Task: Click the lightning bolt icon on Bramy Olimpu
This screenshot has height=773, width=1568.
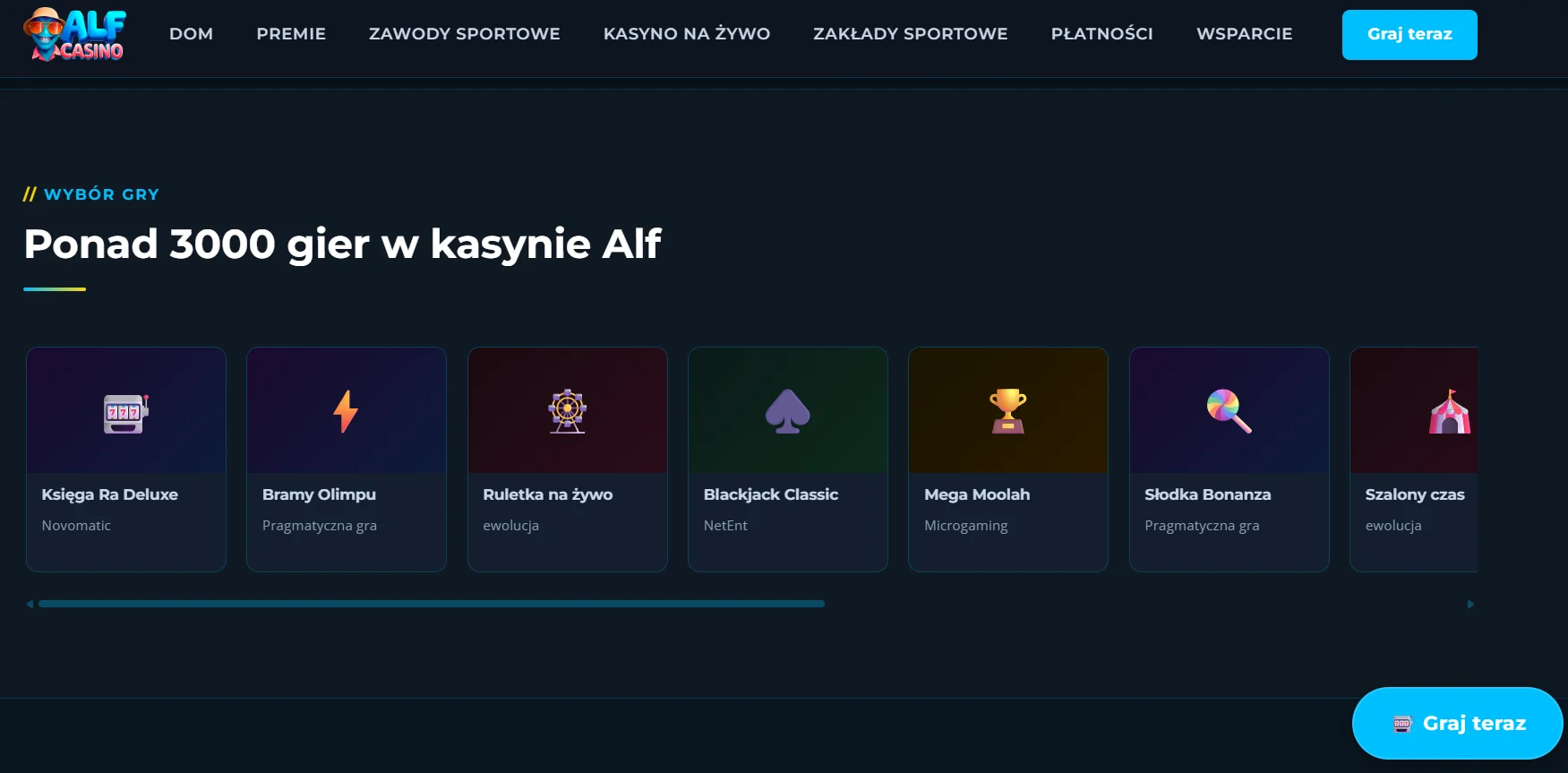Action: click(346, 412)
